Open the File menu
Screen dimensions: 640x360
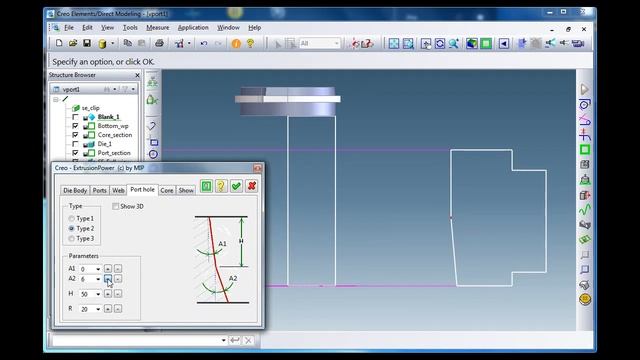(69, 28)
